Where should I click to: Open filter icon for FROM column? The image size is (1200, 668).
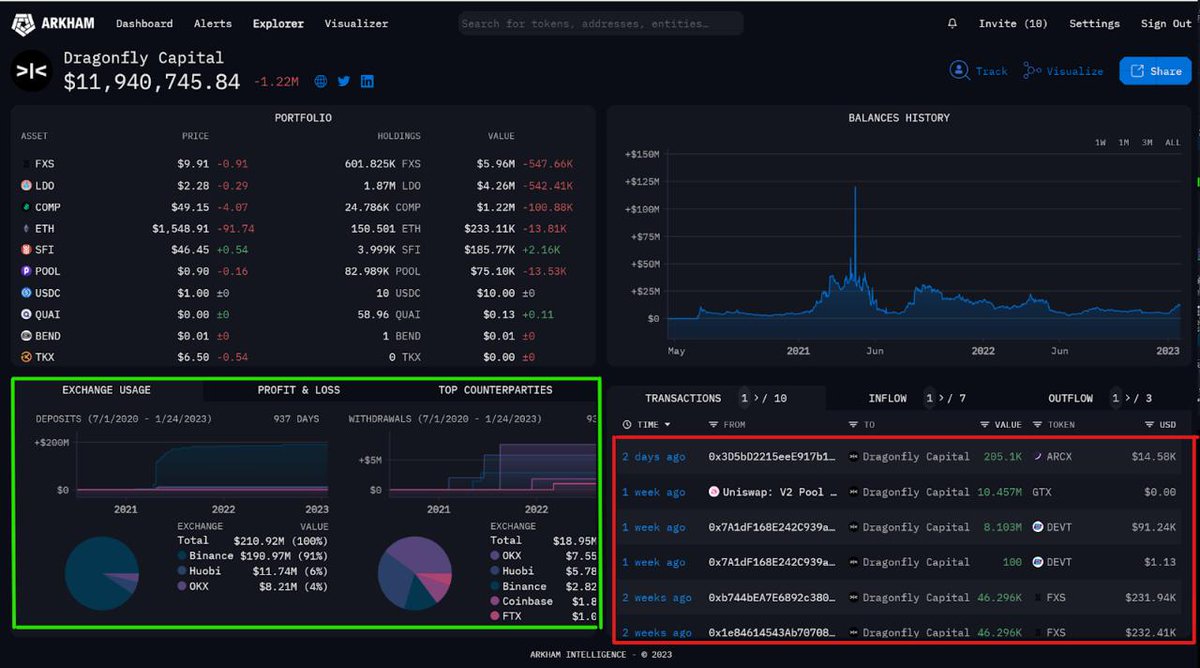click(x=713, y=425)
